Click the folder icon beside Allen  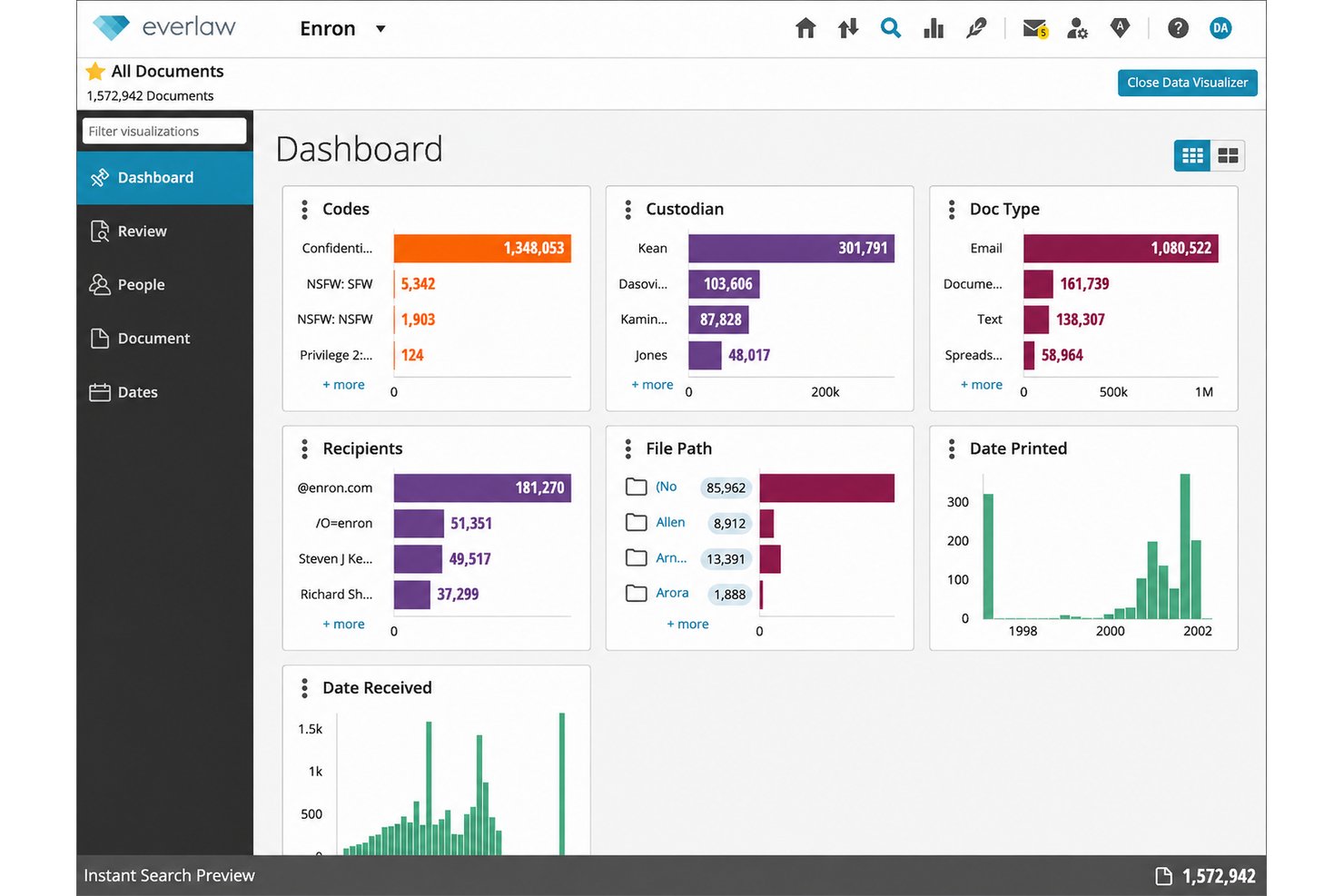636,522
